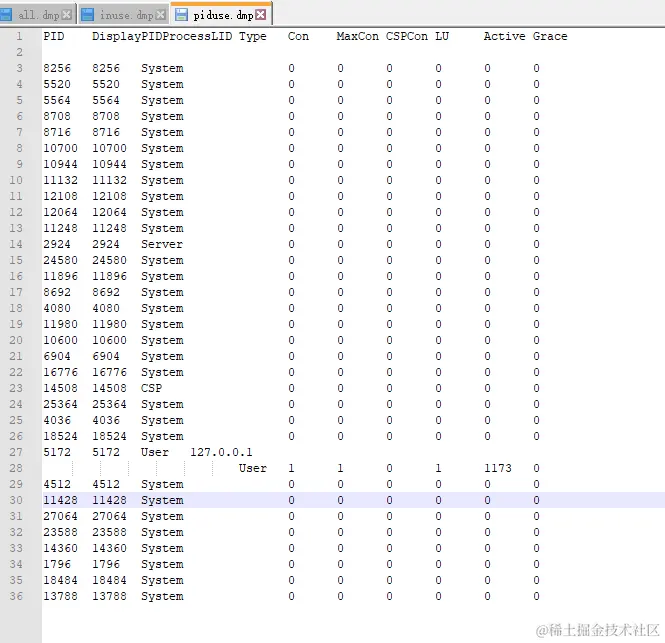
Task: Click the word User in line 28
Action: (253, 468)
